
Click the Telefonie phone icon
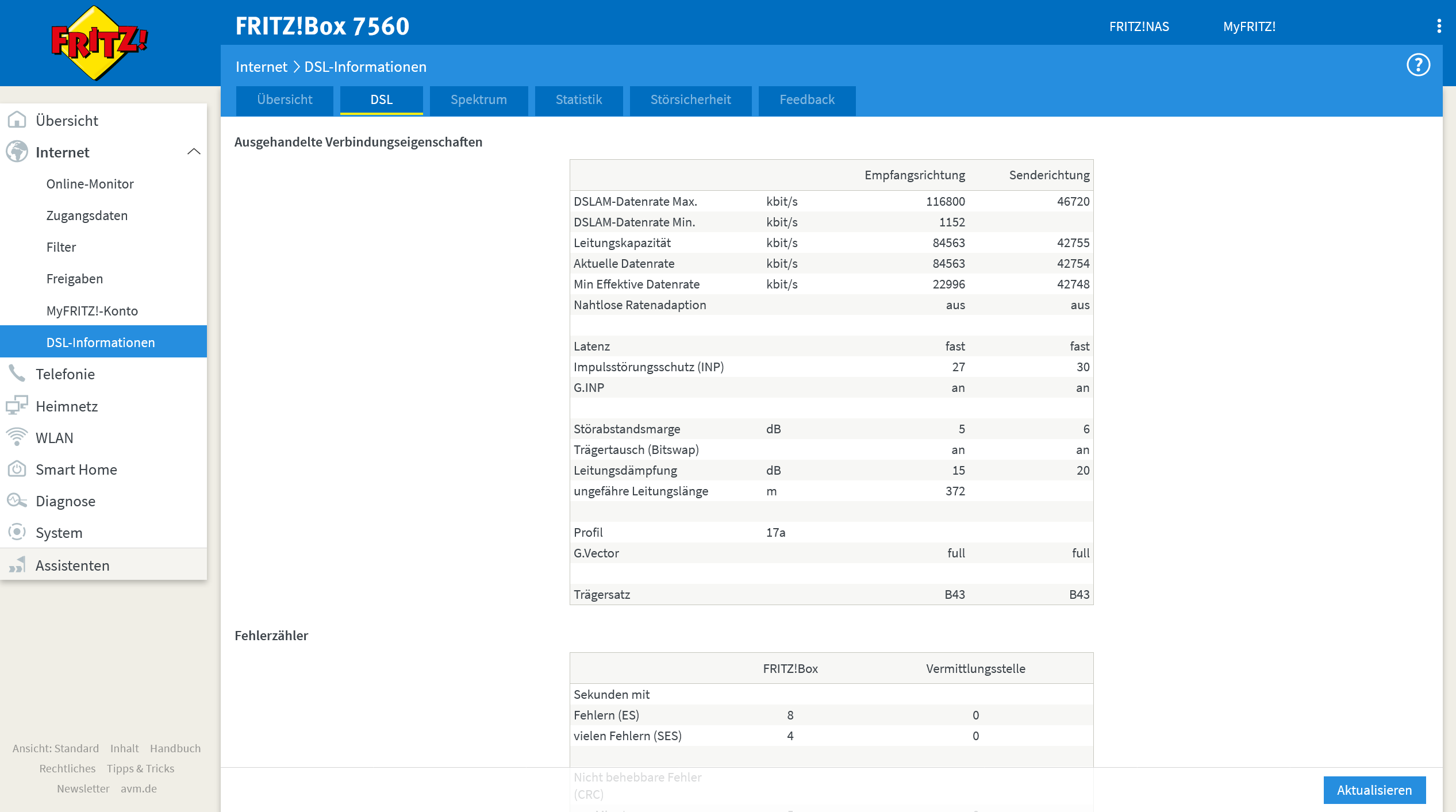click(17, 374)
